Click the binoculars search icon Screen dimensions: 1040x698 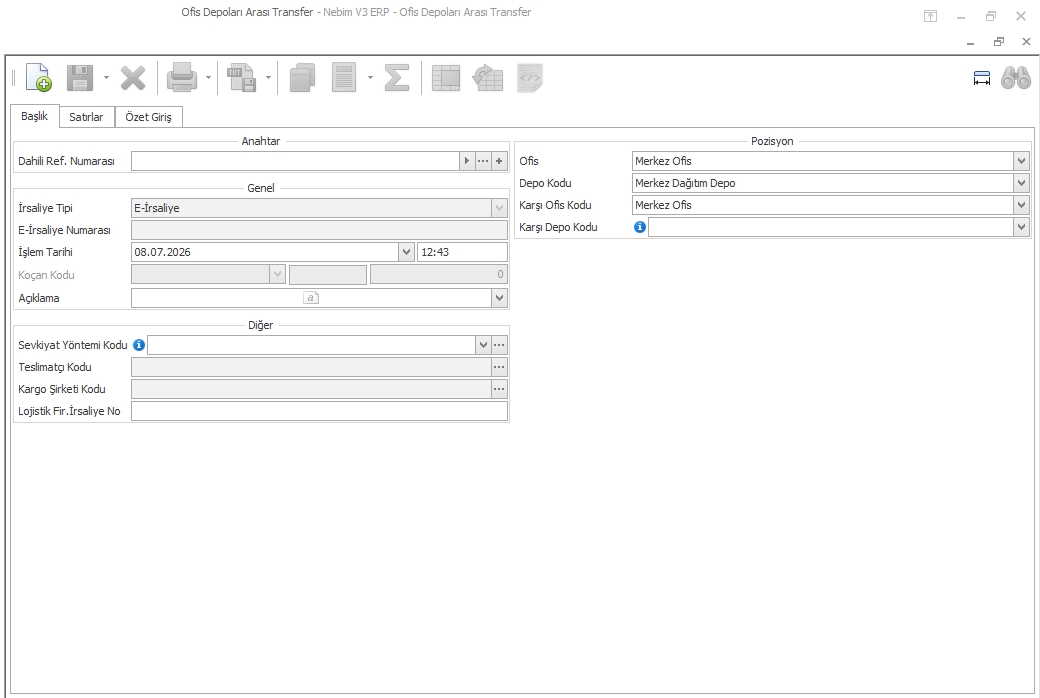point(1015,78)
